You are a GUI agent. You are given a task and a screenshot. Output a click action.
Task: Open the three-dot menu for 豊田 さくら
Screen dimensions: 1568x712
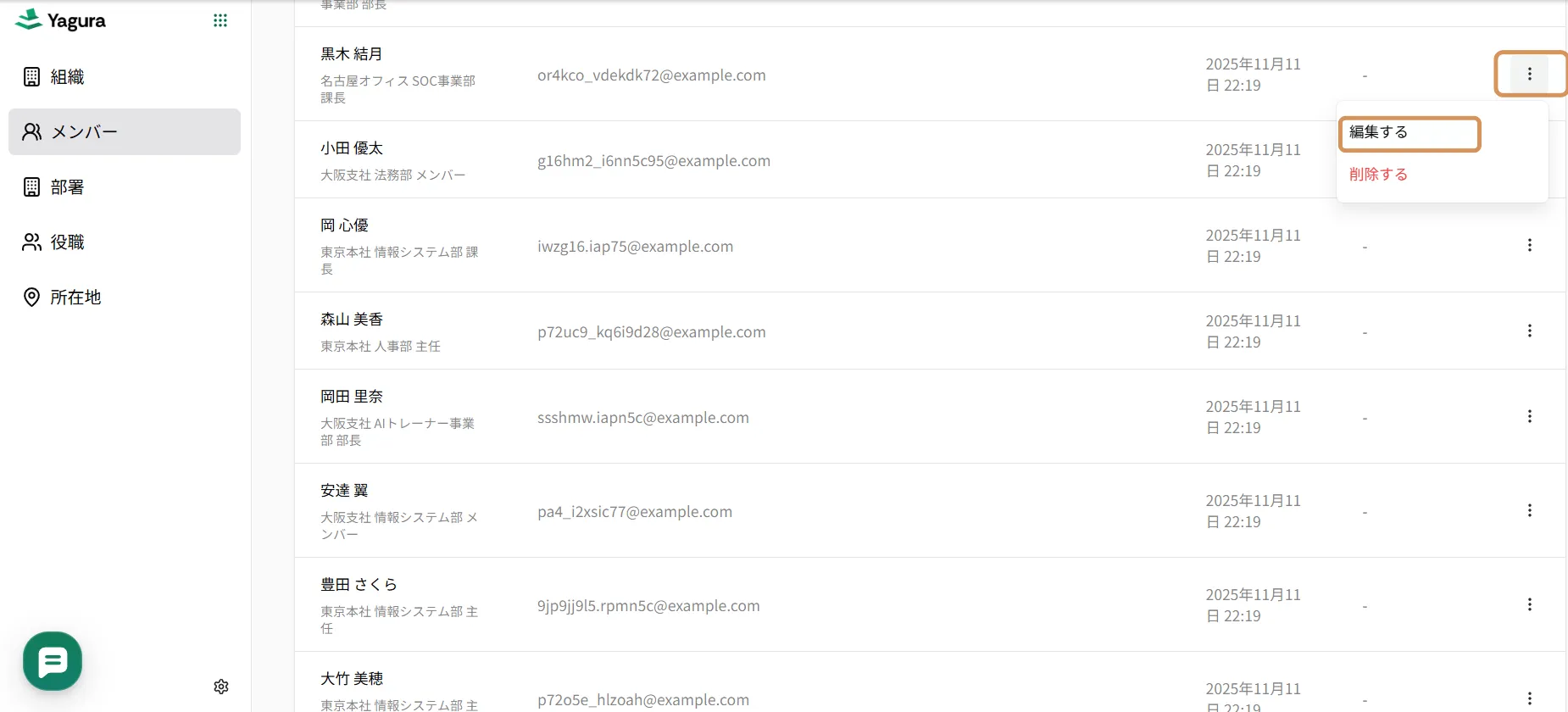(1529, 604)
